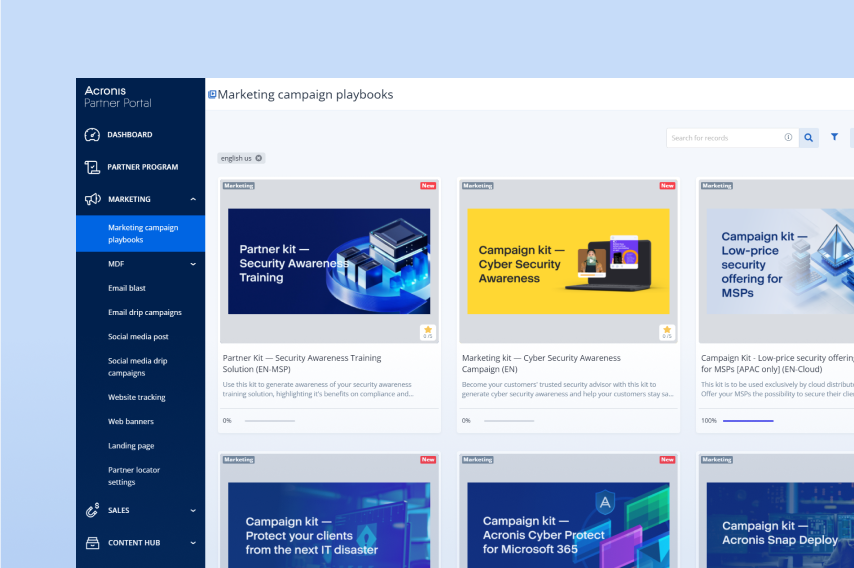Open Campaign kit Cyber Security Awareness thumbnail
Screen dimensions: 854x568
pyautogui.click(x=568, y=261)
